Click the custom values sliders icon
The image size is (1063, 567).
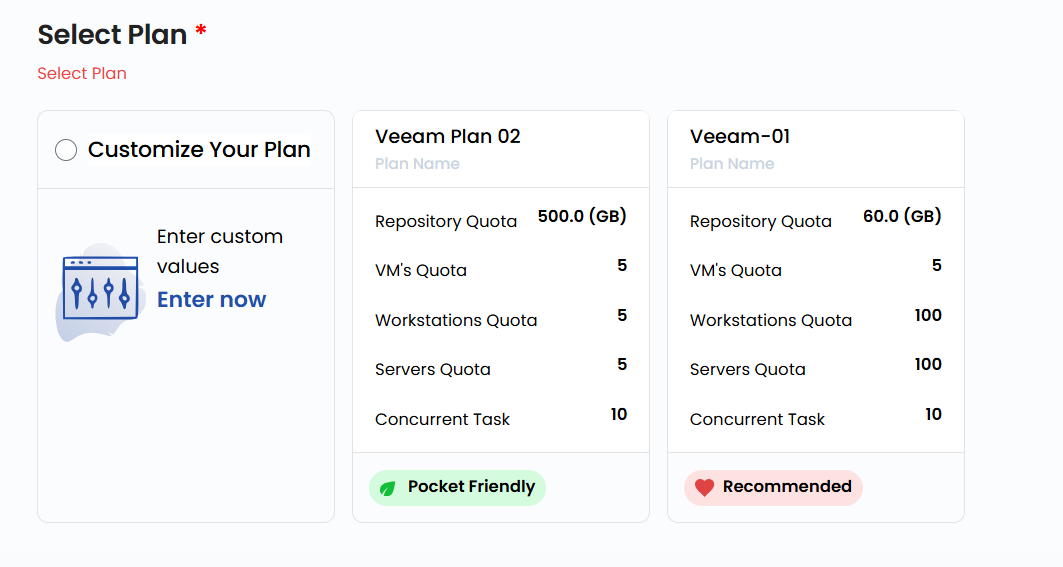point(99,290)
